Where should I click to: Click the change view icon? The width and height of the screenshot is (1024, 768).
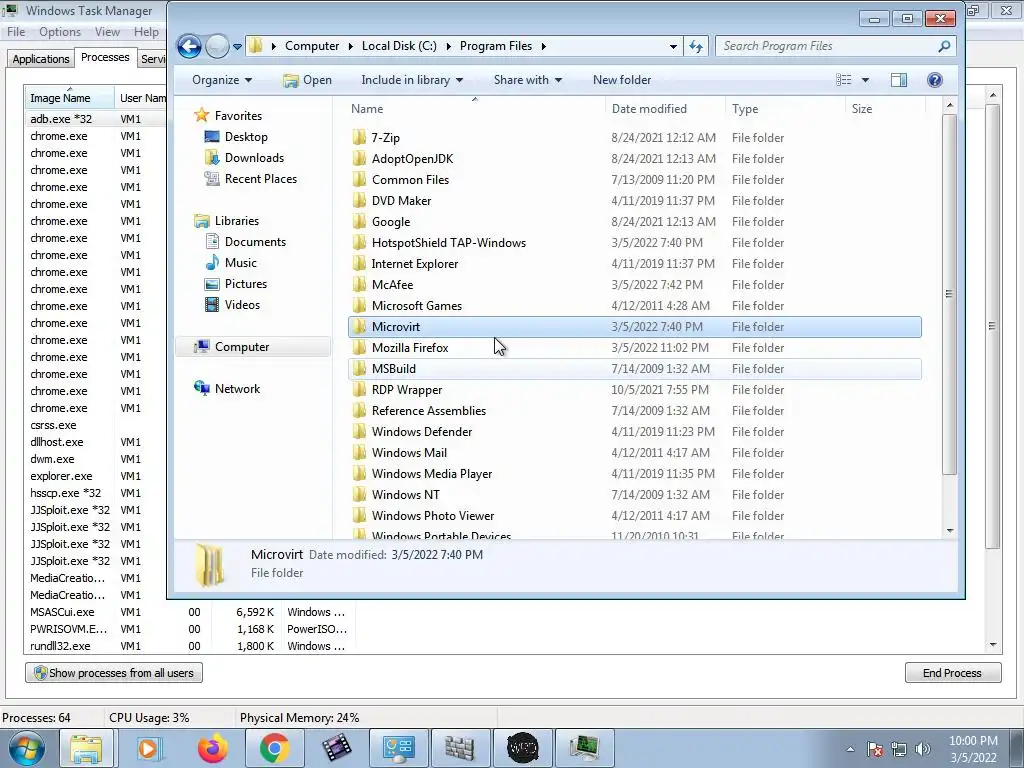tap(844, 80)
